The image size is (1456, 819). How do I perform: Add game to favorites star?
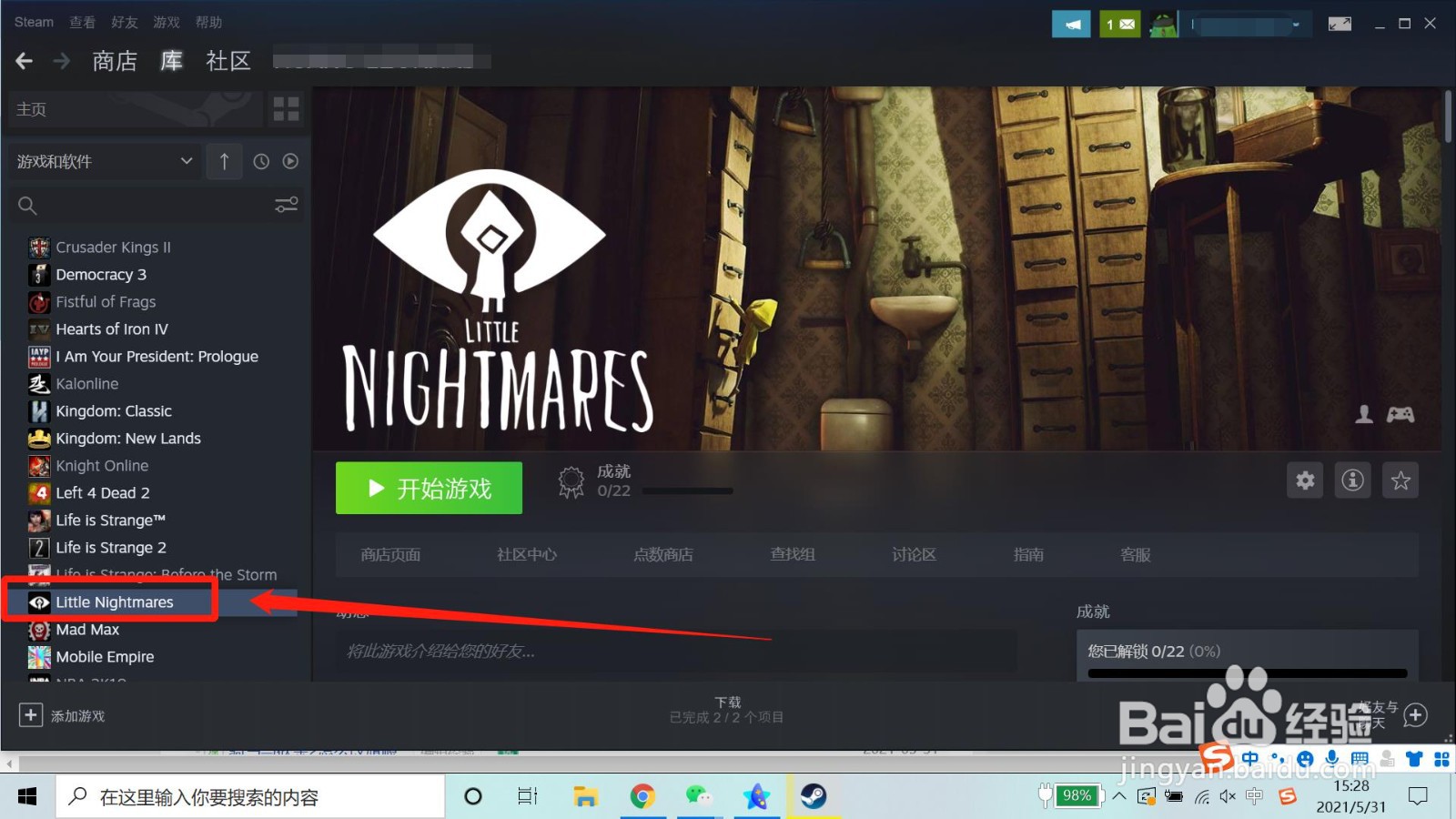coord(1400,480)
